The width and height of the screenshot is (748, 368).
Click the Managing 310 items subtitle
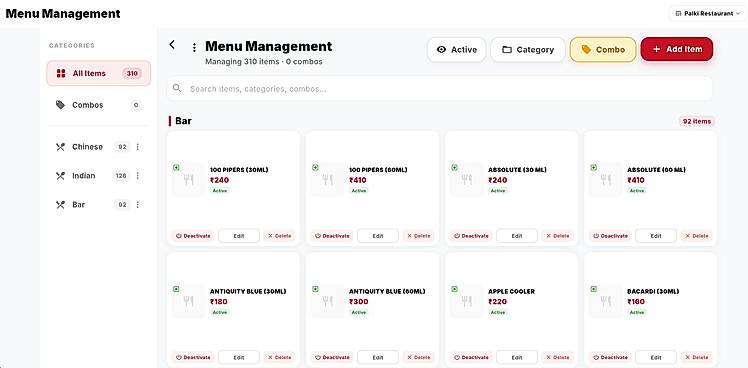click(264, 62)
